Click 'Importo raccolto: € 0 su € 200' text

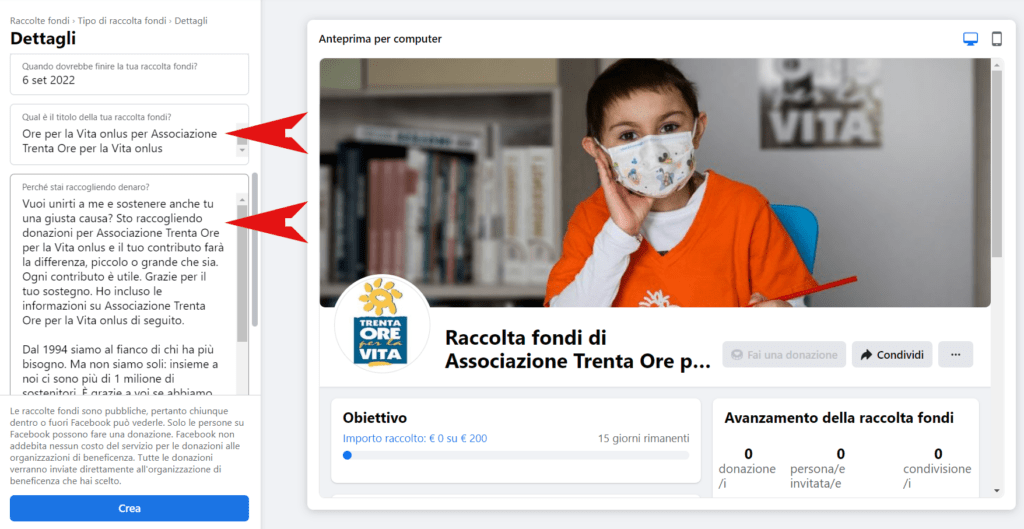[415, 438]
